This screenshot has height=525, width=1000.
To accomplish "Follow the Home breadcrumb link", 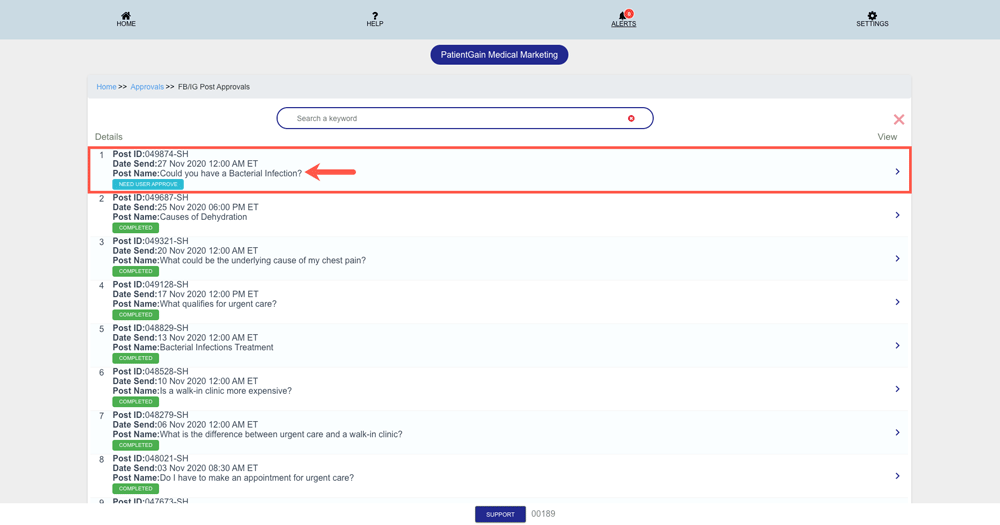I will pos(107,87).
